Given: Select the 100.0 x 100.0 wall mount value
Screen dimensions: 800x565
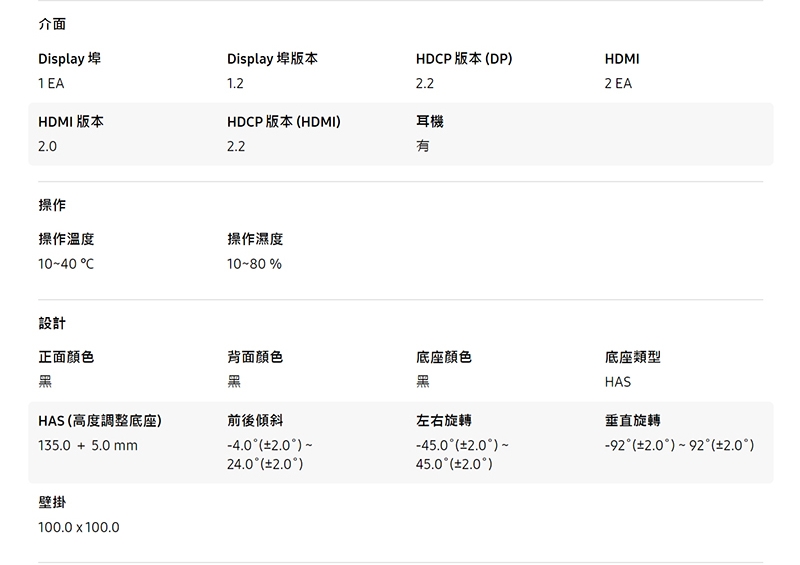Looking at the screenshot, I should [78, 527].
